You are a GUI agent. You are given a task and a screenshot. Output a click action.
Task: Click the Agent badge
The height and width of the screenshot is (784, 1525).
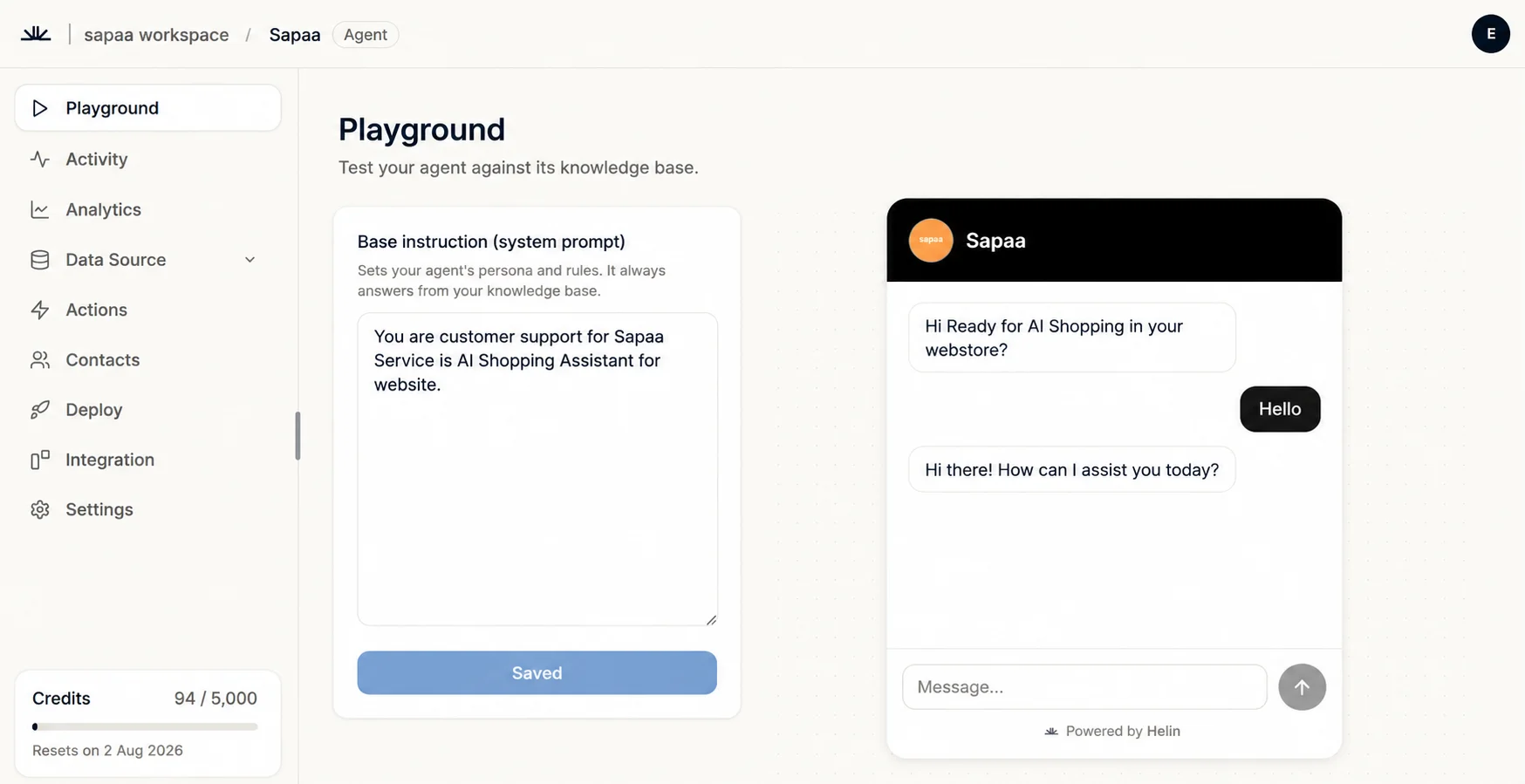366,35
